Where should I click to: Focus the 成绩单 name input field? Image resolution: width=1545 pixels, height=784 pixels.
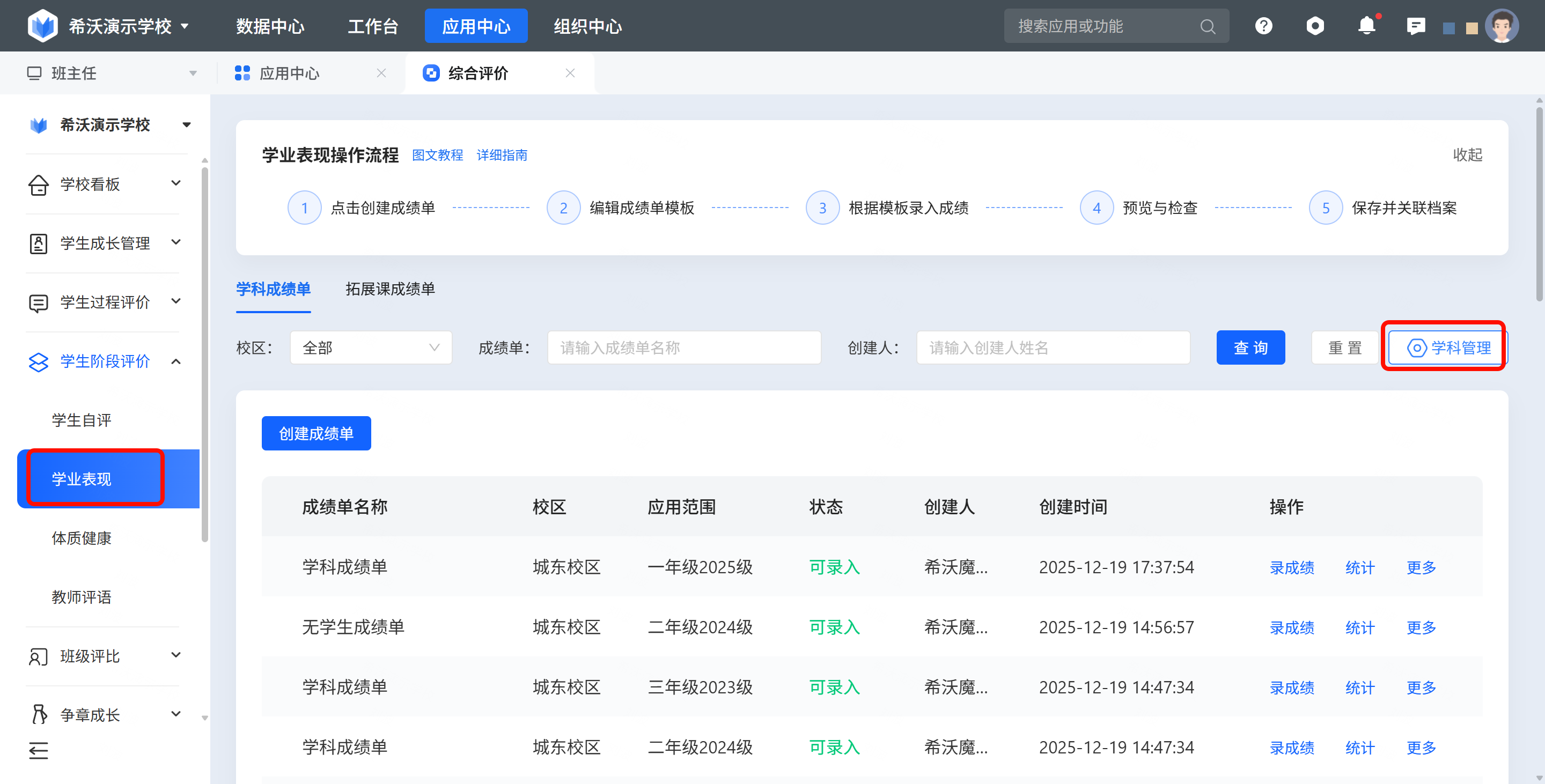point(684,347)
